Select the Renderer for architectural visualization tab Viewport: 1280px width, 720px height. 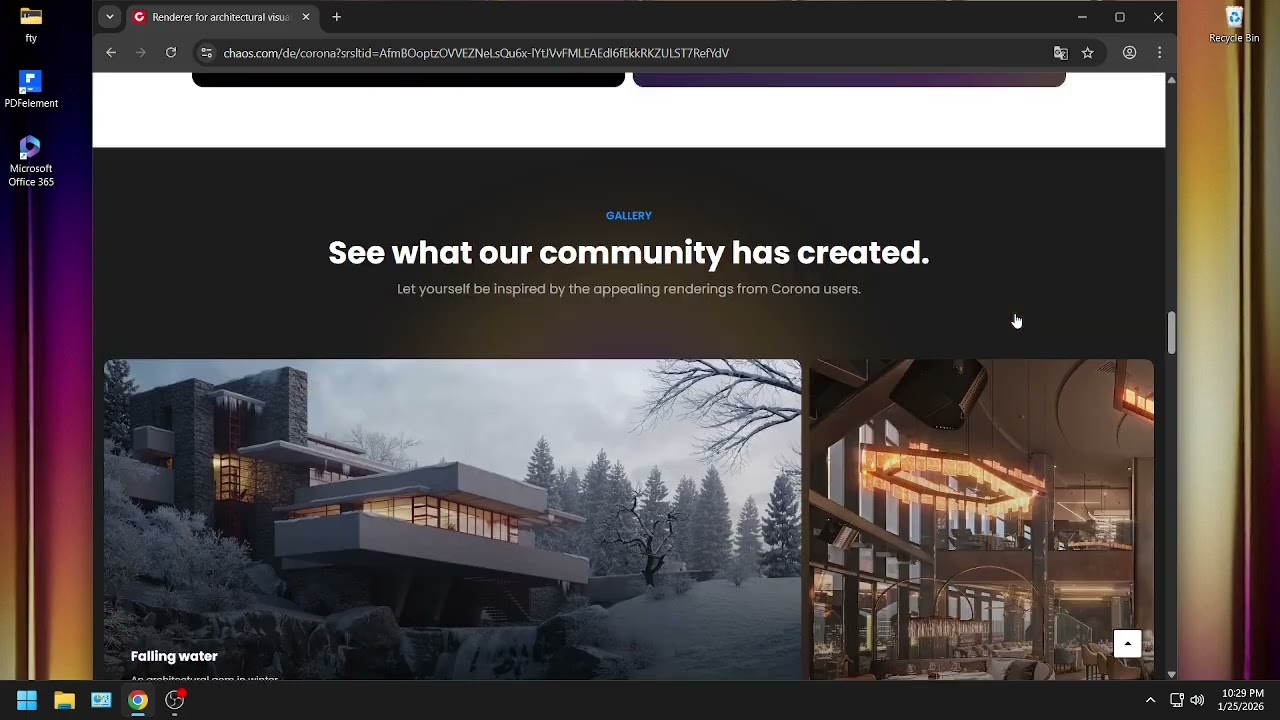(x=222, y=17)
